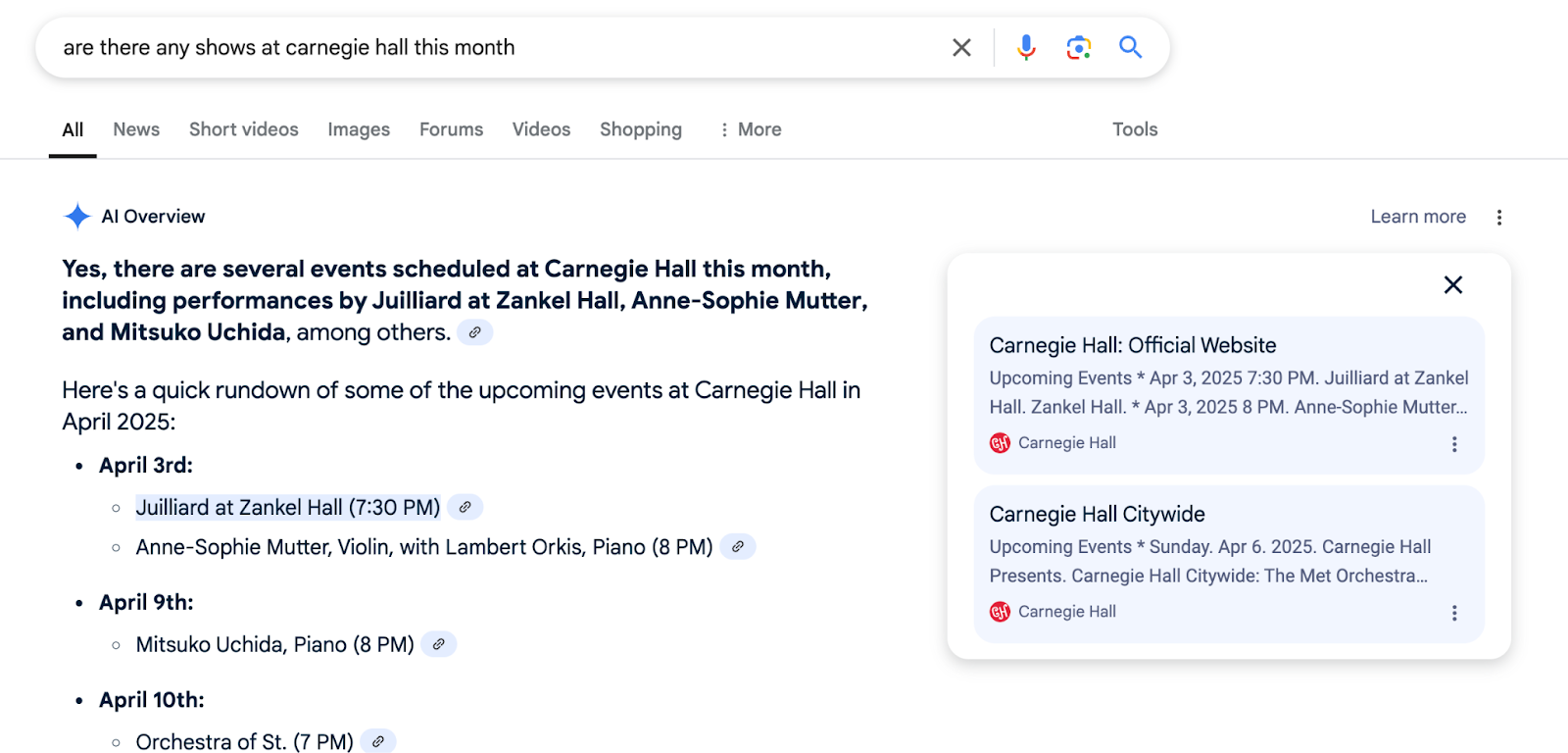Screen dimensions: 1568x753
Task: Switch to the Videos tab
Action: coord(541,129)
